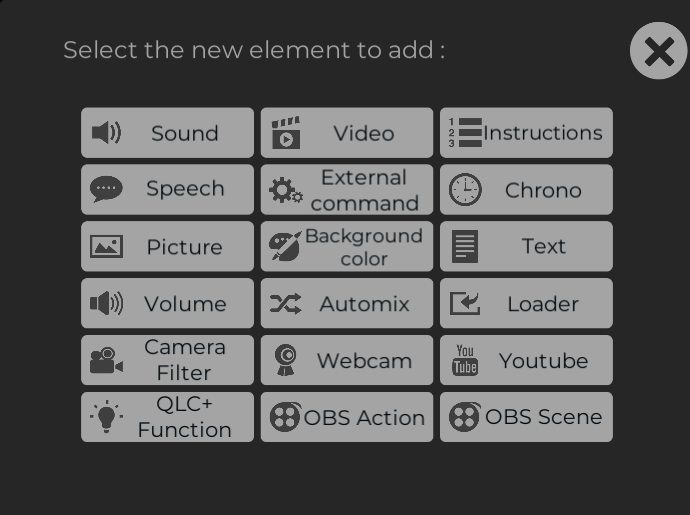The height and width of the screenshot is (515, 690).
Task: Click the clock icon for Chrono
Action: (465, 190)
